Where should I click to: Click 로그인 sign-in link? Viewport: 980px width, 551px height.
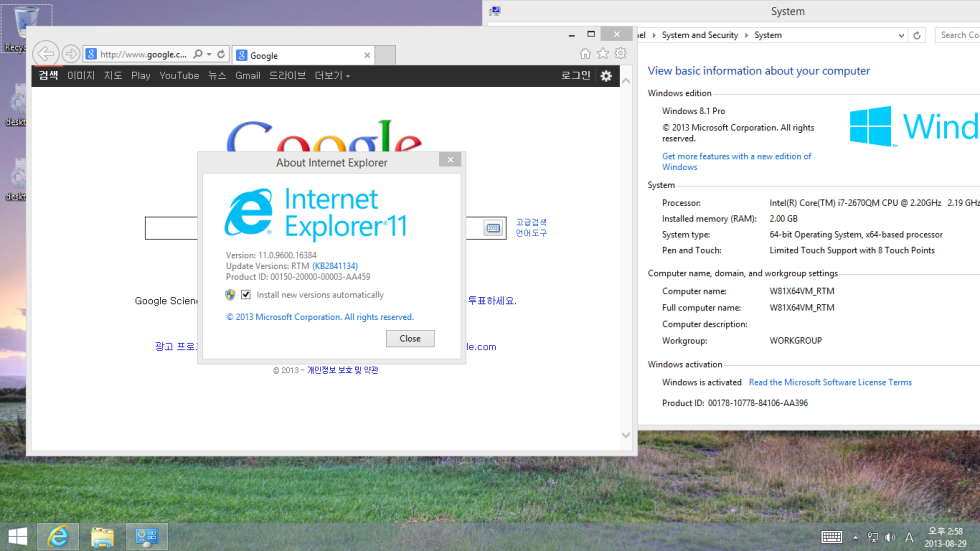[x=575, y=76]
